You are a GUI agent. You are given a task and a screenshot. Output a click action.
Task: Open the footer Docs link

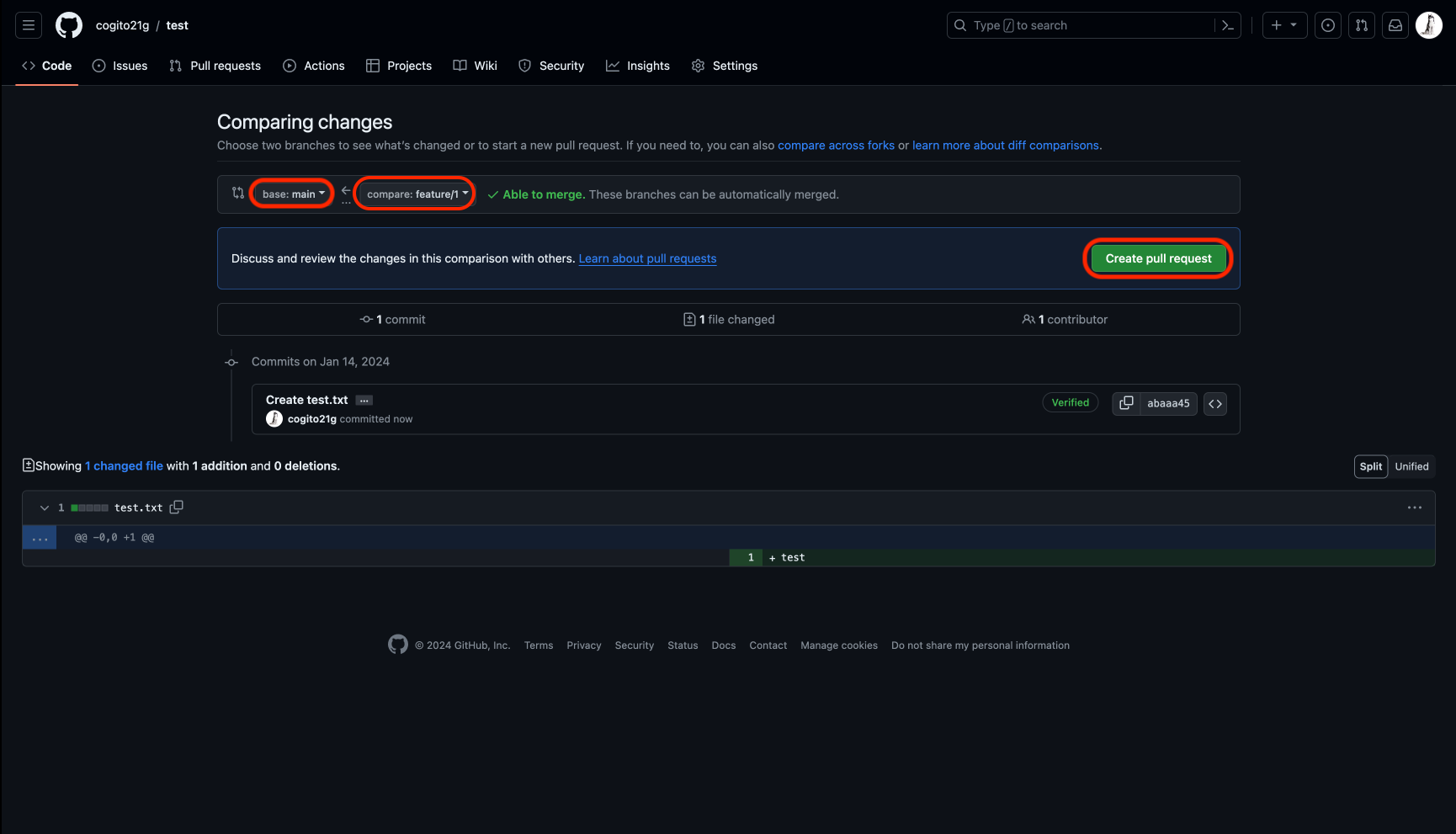pos(724,645)
